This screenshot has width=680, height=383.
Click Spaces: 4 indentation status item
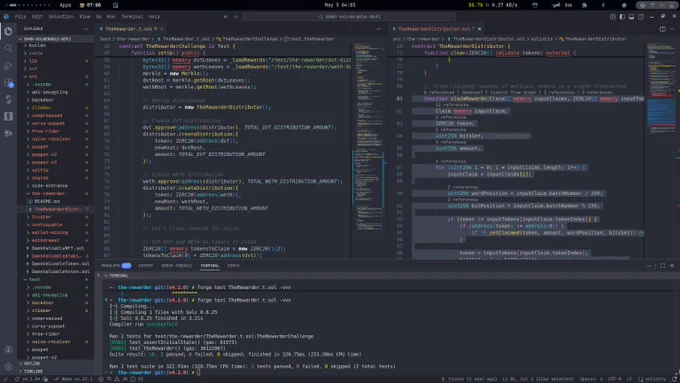pyautogui.click(x=592, y=379)
